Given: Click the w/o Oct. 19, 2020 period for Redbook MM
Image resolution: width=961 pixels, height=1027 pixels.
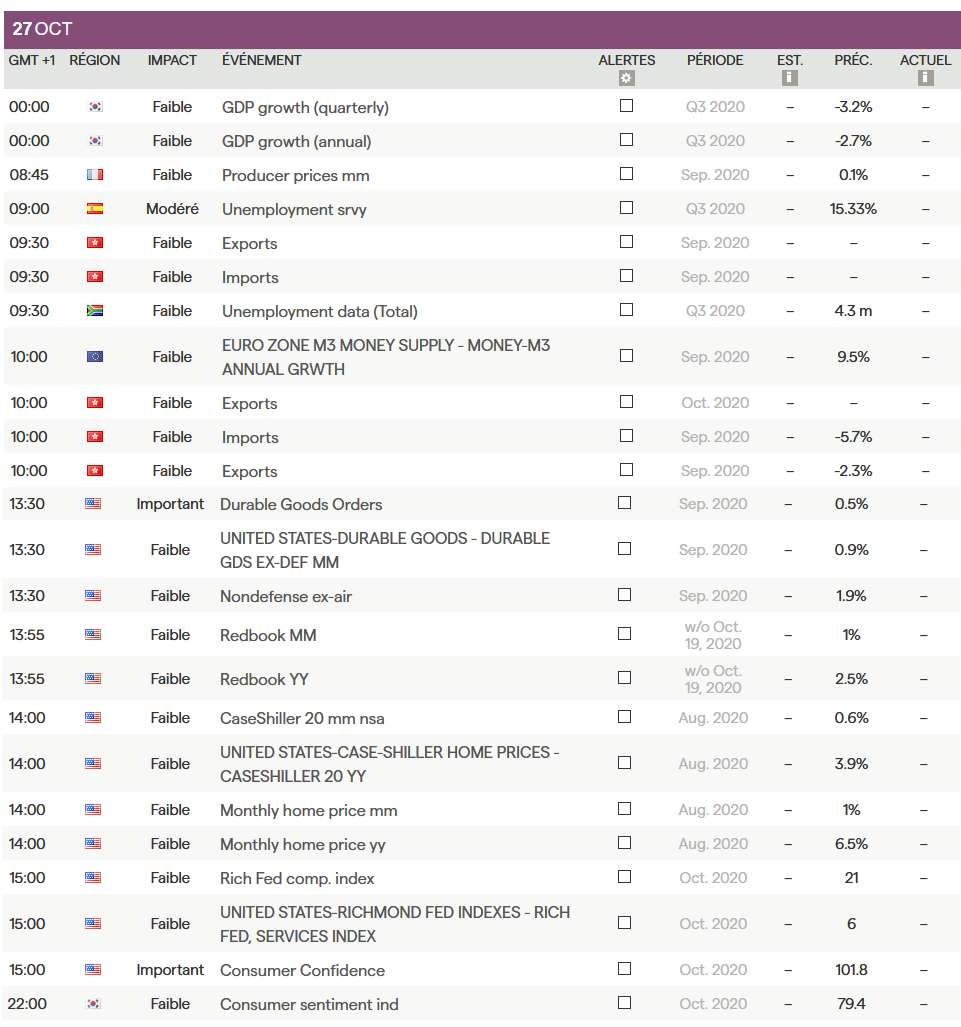Looking at the screenshot, I should [713, 635].
